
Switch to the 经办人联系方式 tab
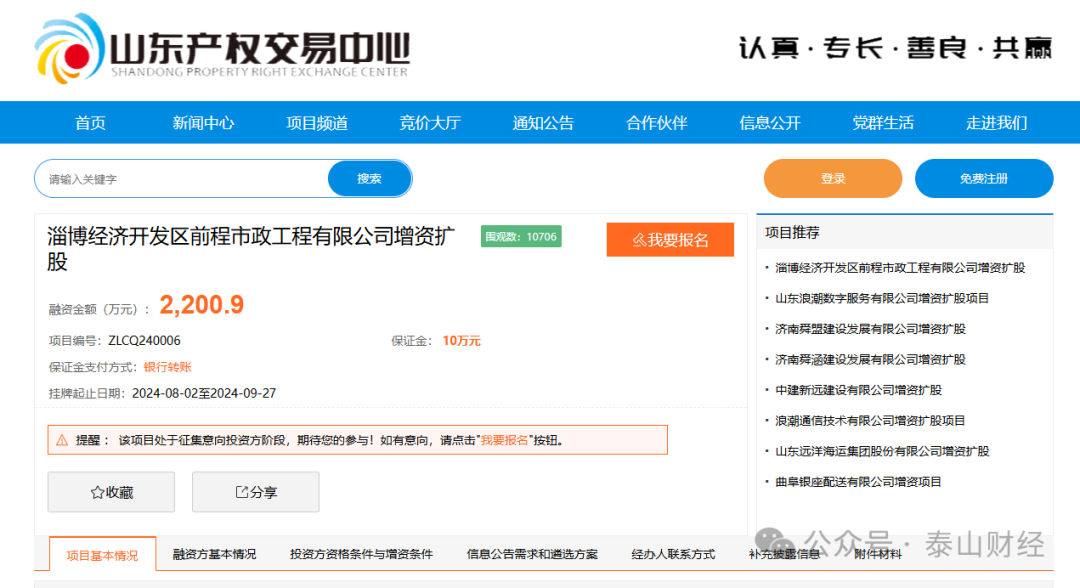674,554
